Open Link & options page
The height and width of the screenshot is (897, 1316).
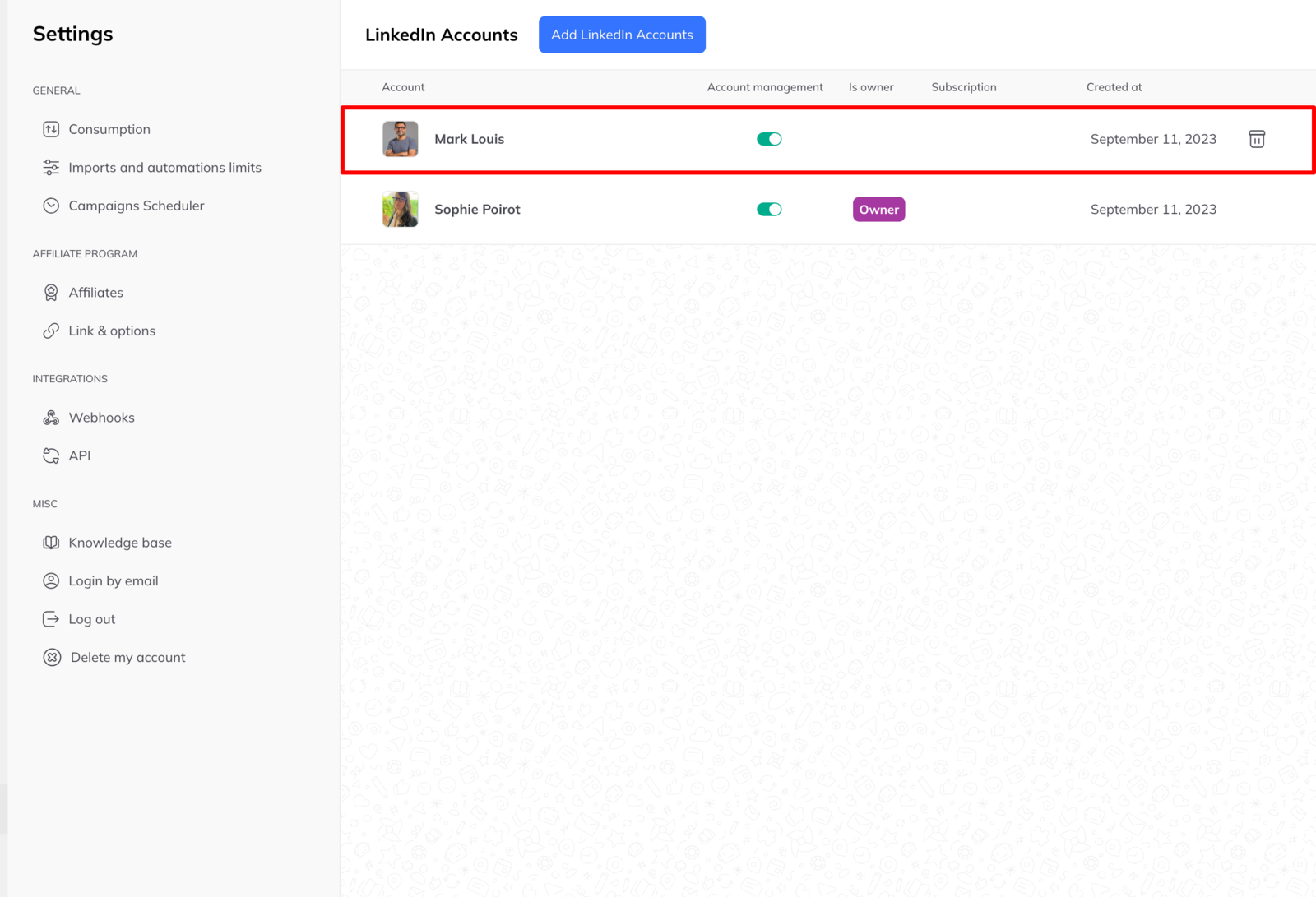click(112, 331)
